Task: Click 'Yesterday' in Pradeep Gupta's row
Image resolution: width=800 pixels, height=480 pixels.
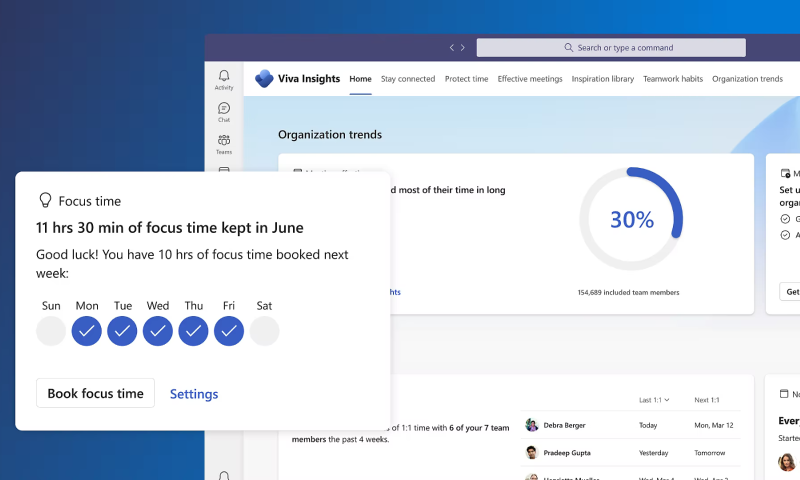Action: click(654, 452)
